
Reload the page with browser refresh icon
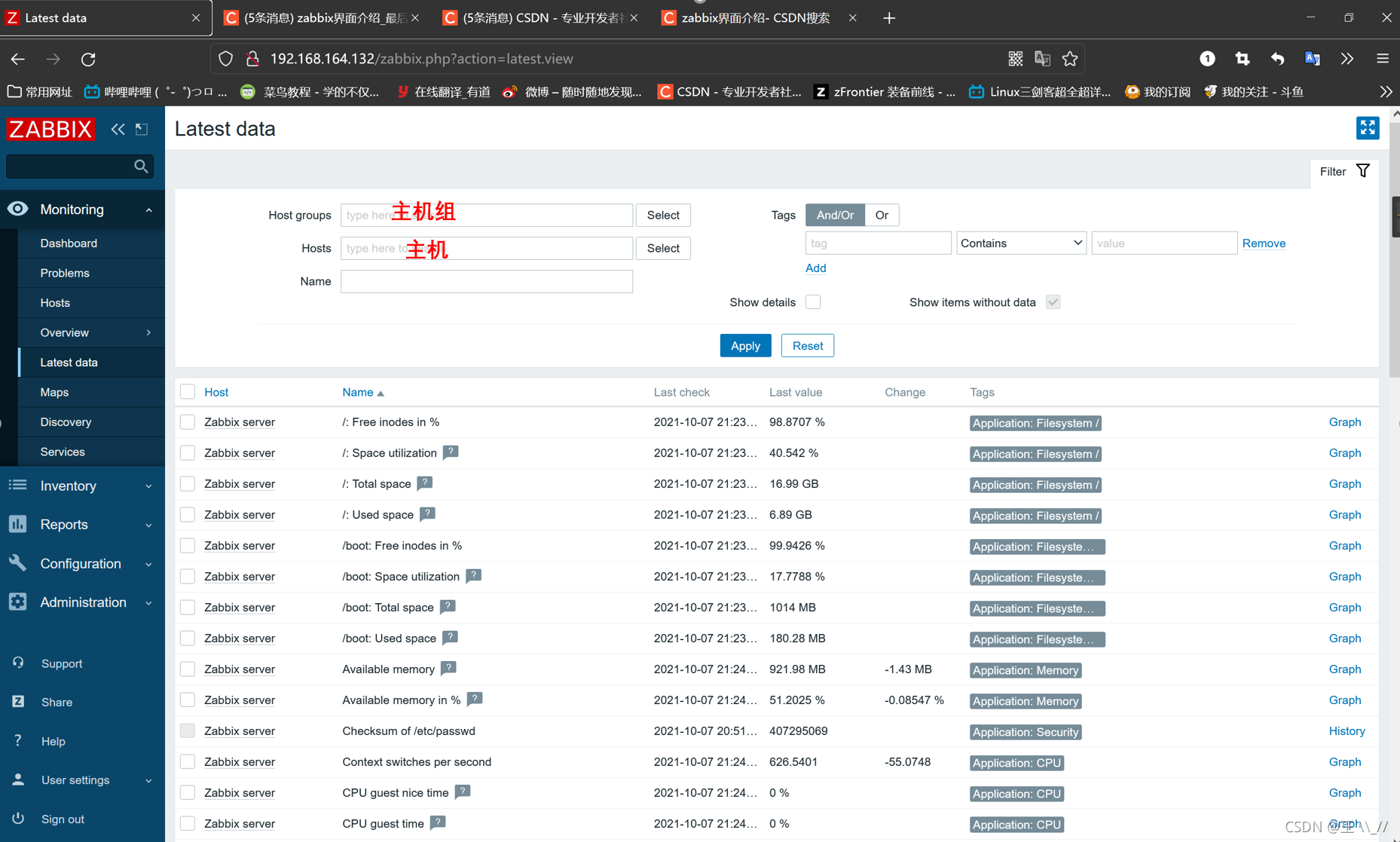tap(88, 59)
